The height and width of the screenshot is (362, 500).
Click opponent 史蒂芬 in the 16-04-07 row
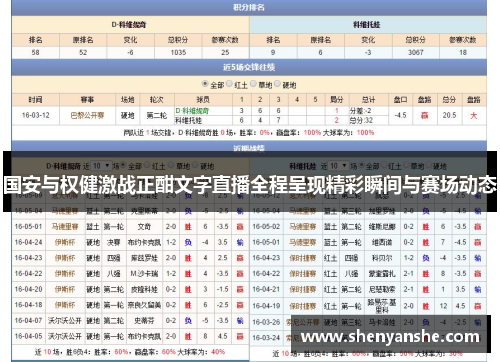click(x=144, y=321)
